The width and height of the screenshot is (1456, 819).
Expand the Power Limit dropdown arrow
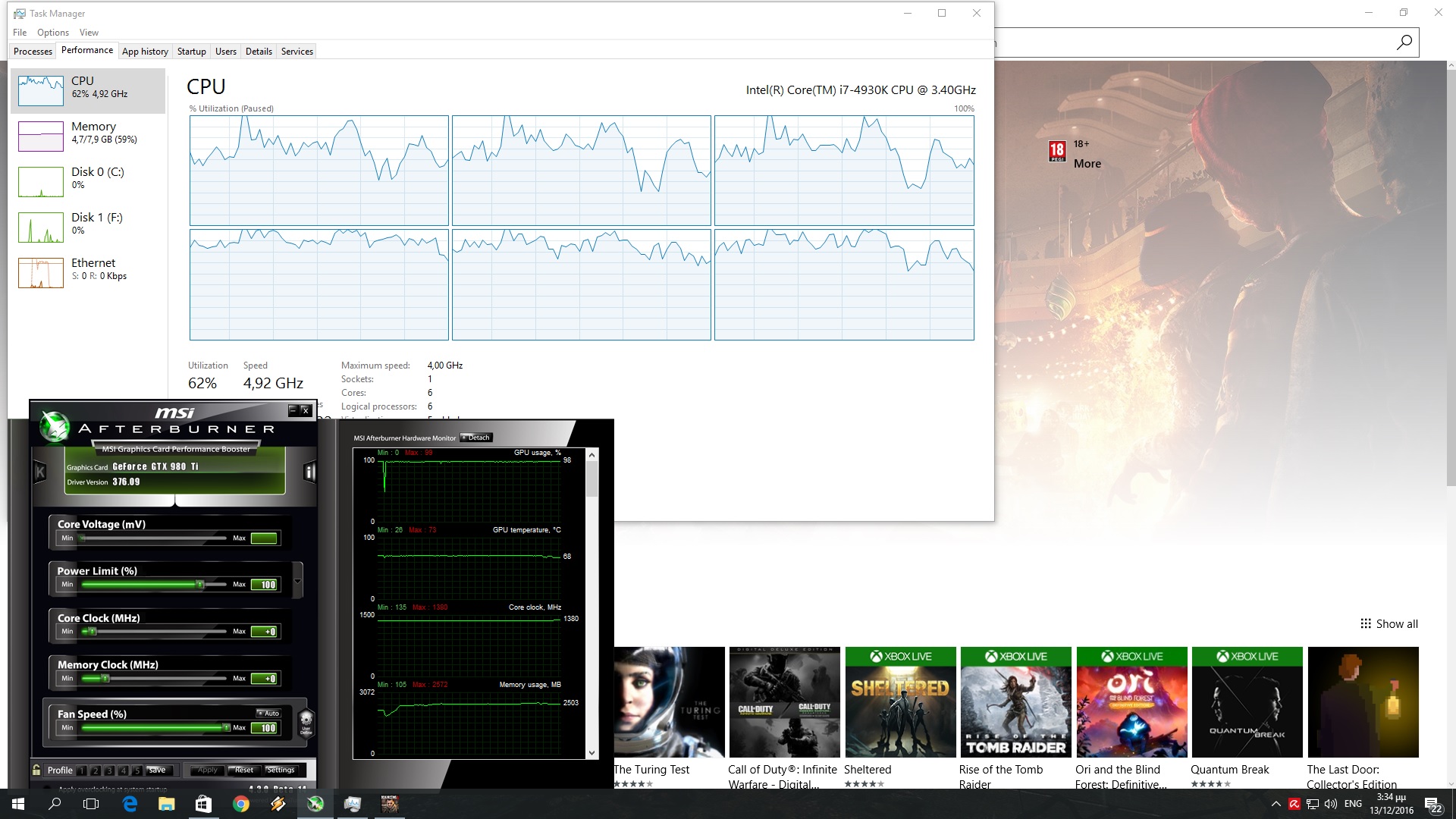pos(297,582)
